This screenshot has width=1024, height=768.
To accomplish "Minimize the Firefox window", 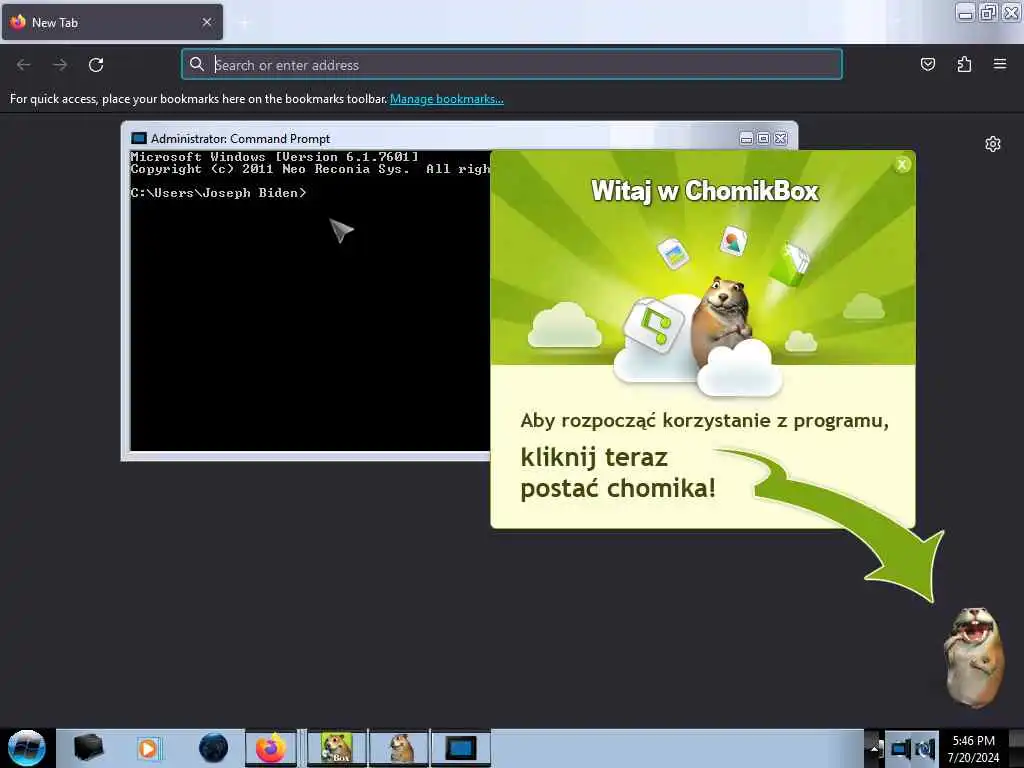I will tap(965, 12).
